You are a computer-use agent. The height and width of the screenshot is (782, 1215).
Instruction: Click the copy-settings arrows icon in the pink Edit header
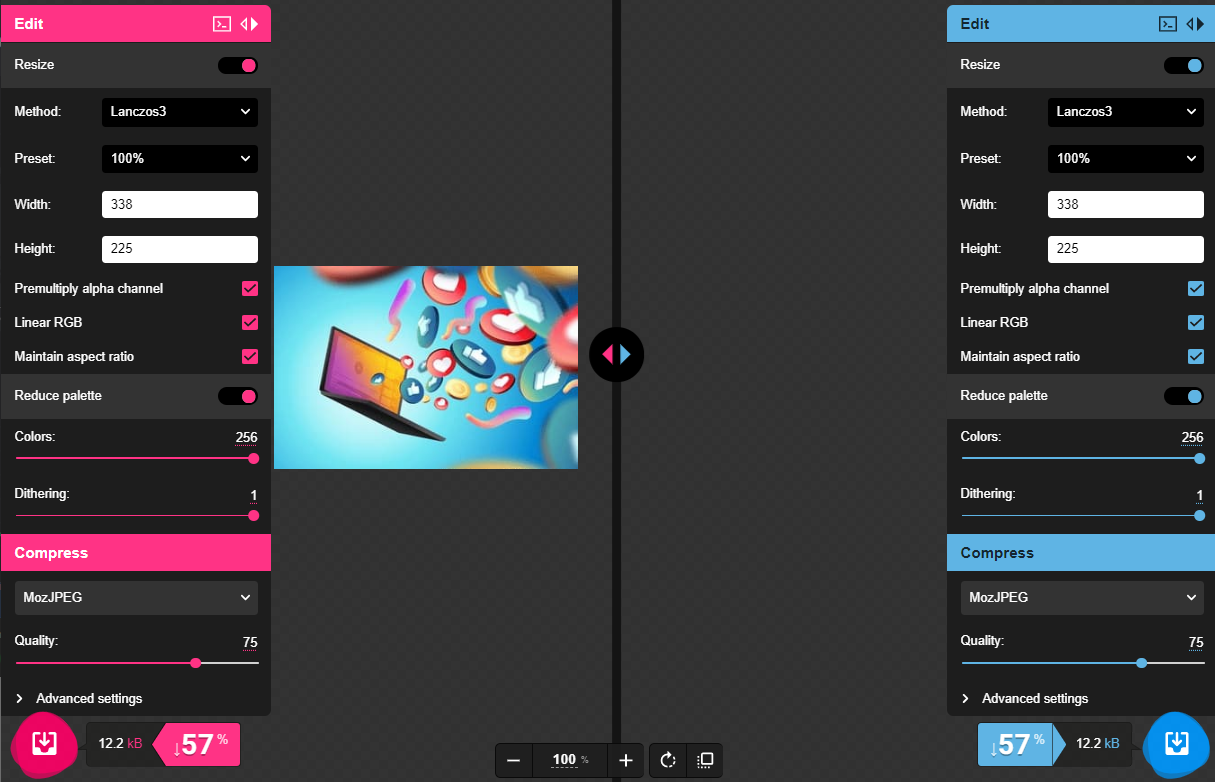point(249,24)
